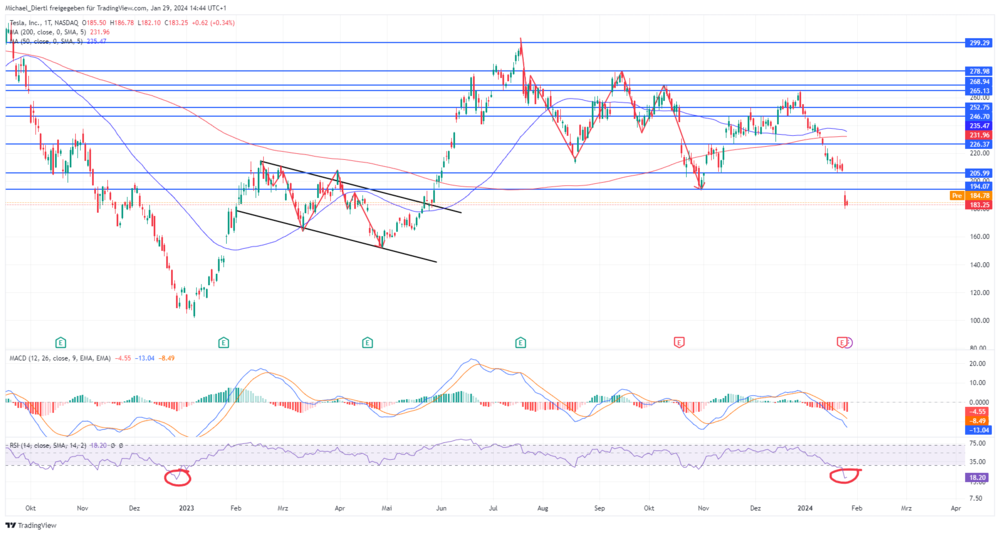Click the RSI (14, close, SMA, 14, 2) legend
The image size is (1000, 535).
(x=47, y=446)
